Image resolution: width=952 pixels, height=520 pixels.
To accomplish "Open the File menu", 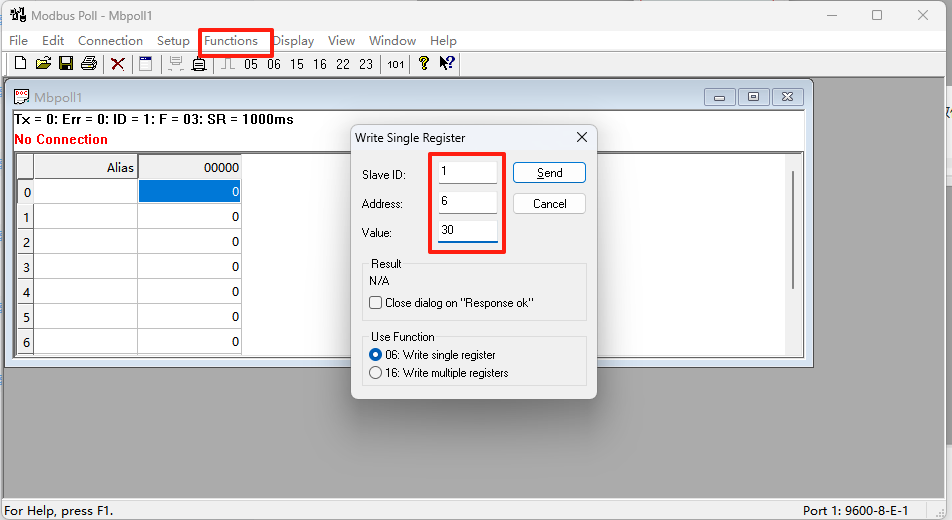I will click(18, 41).
